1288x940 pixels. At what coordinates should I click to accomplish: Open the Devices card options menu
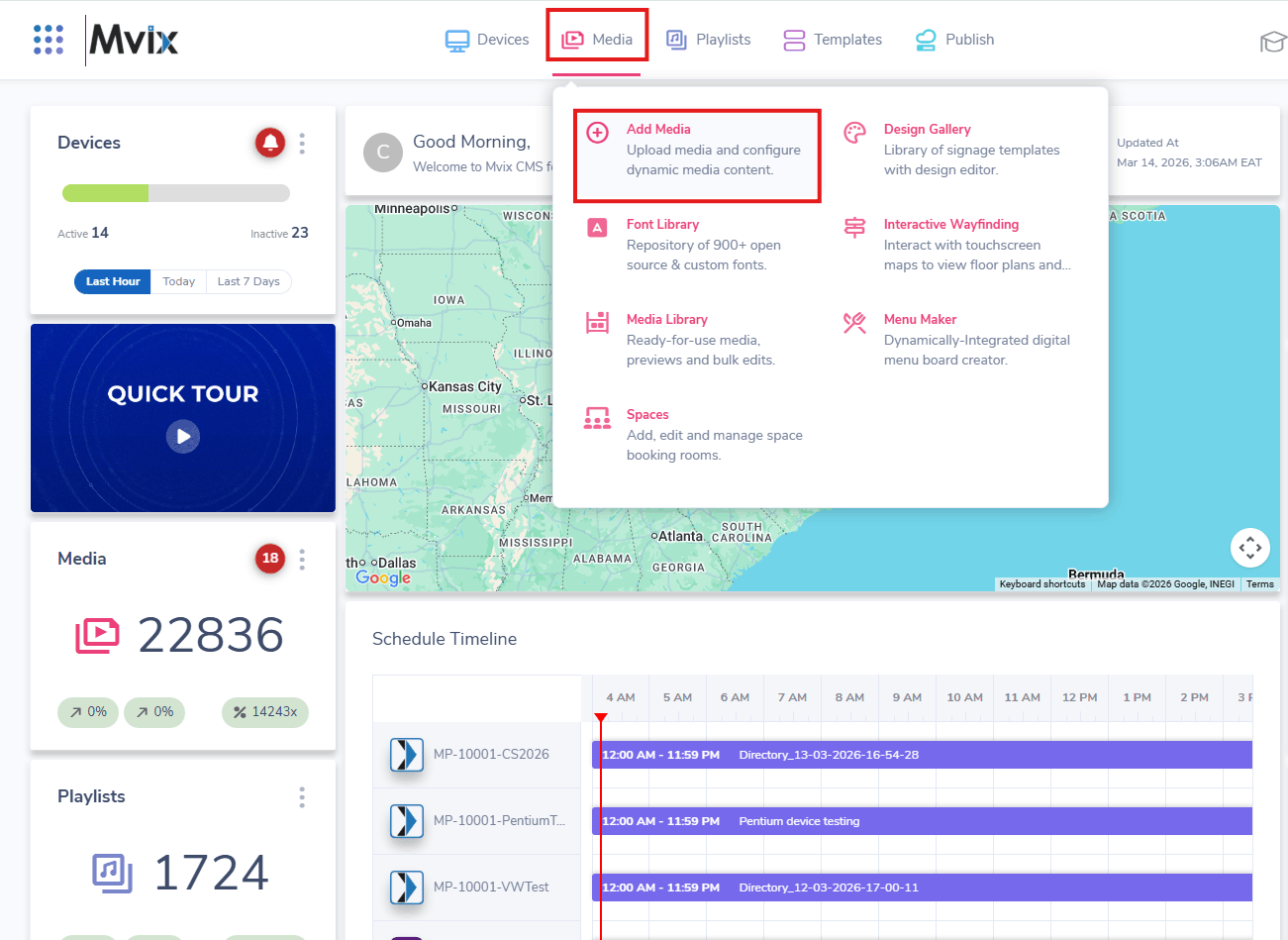302,144
